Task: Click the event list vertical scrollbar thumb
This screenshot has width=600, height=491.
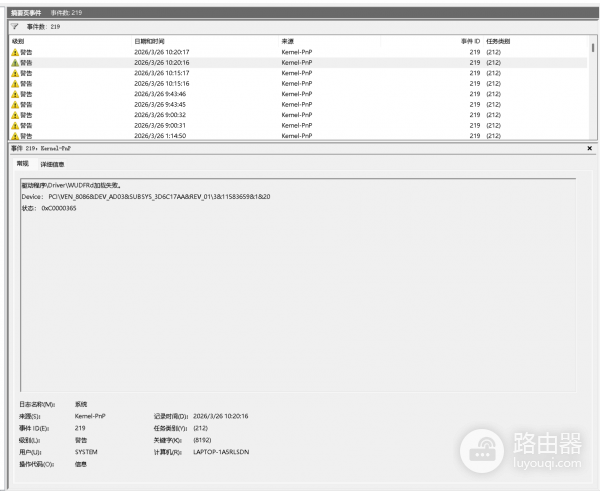Action: (x=593, y=47)
